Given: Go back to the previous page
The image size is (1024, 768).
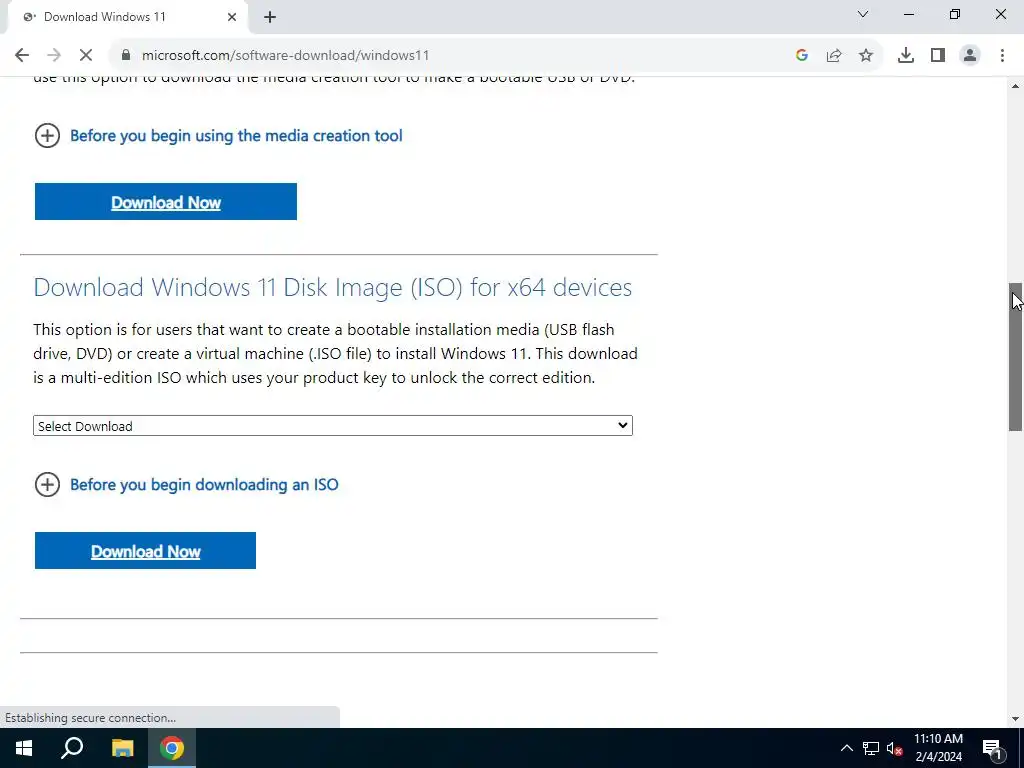Looking at the screenshot, I should click(22, 56).
